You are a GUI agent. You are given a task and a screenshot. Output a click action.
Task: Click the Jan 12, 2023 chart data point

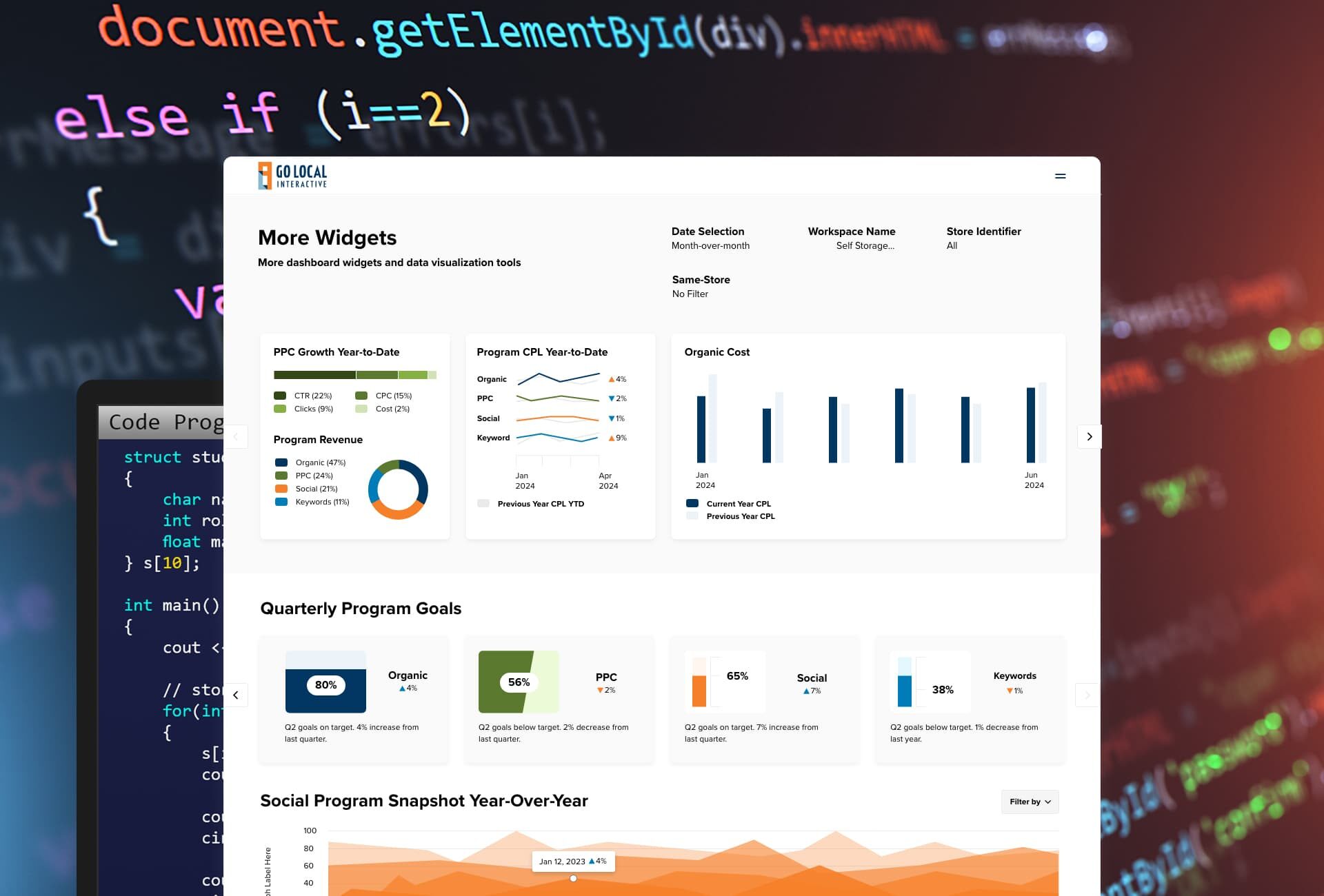pos(573,878)
